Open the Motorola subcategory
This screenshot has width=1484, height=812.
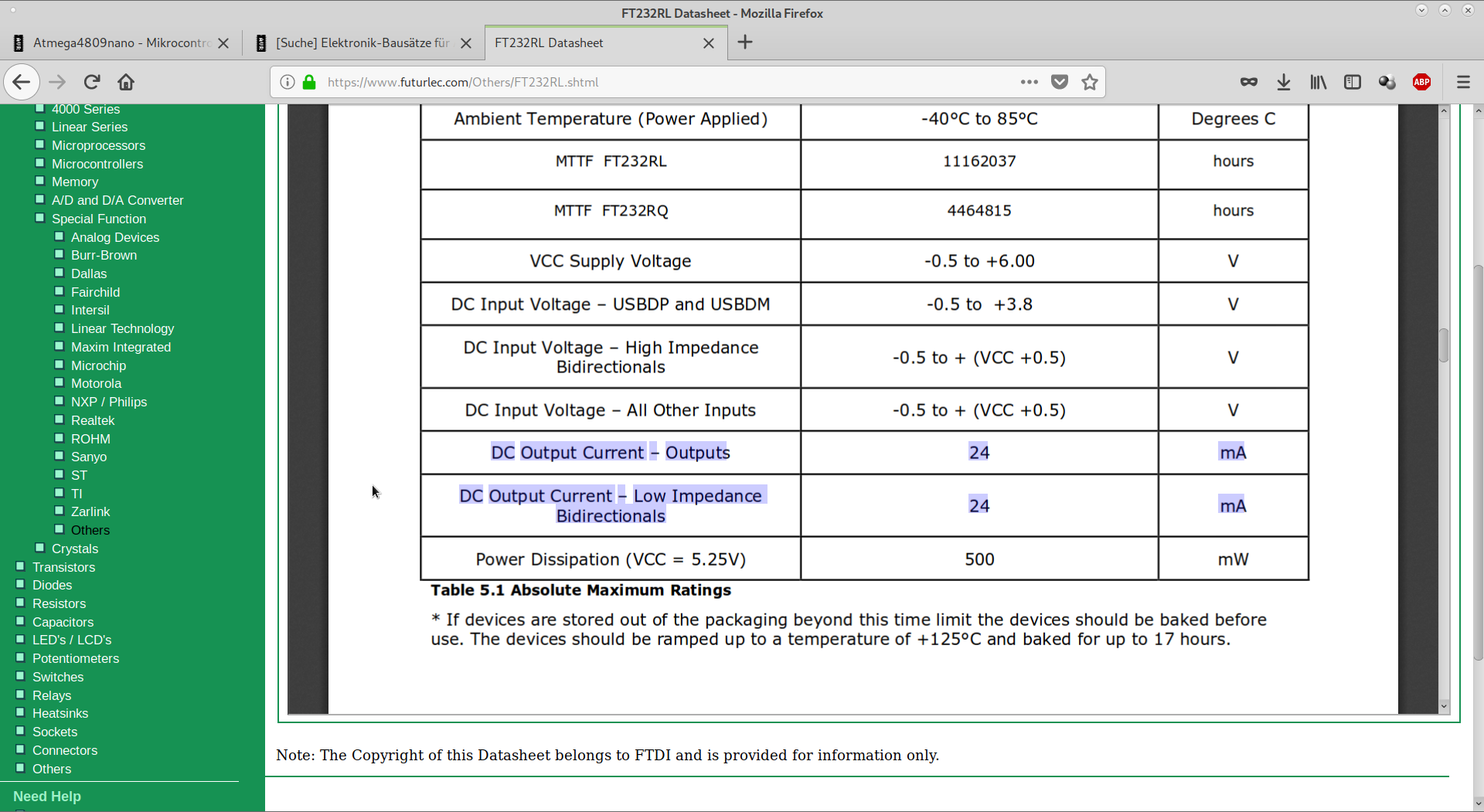click(x=96, y=383)
